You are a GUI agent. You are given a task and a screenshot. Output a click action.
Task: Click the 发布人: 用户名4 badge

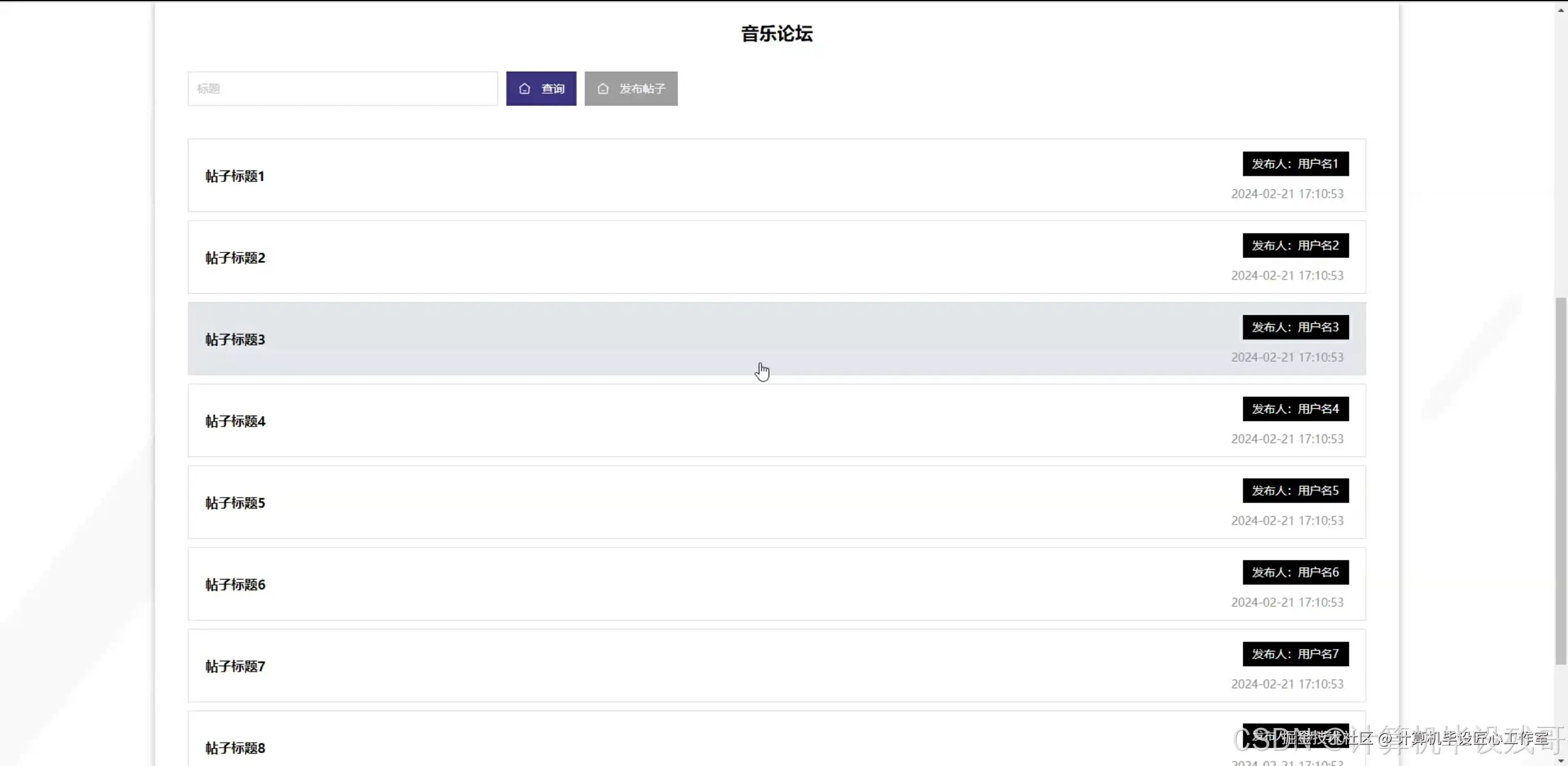point(1295,409)
